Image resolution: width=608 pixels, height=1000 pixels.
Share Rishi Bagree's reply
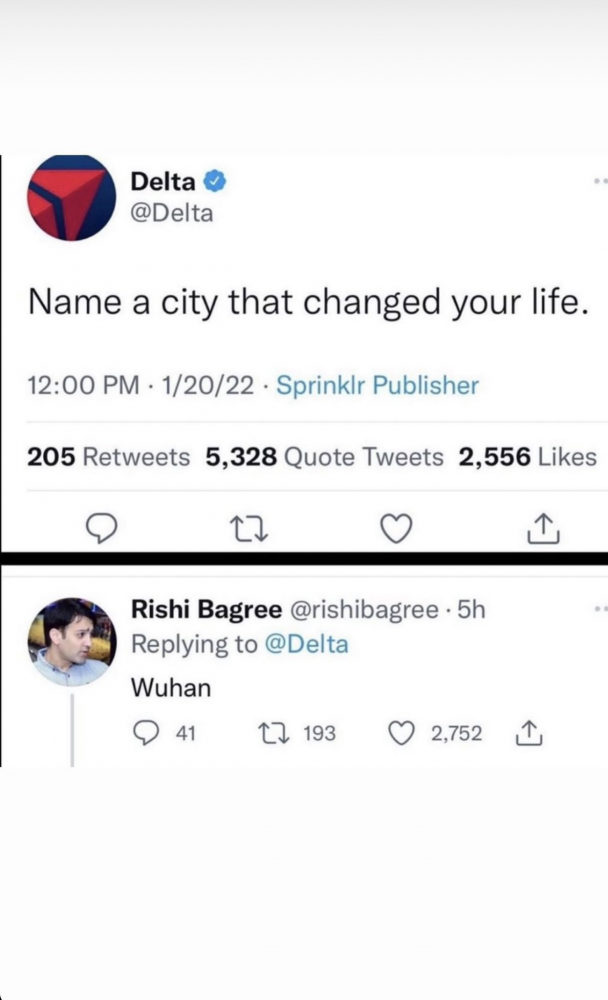[526, 734]
